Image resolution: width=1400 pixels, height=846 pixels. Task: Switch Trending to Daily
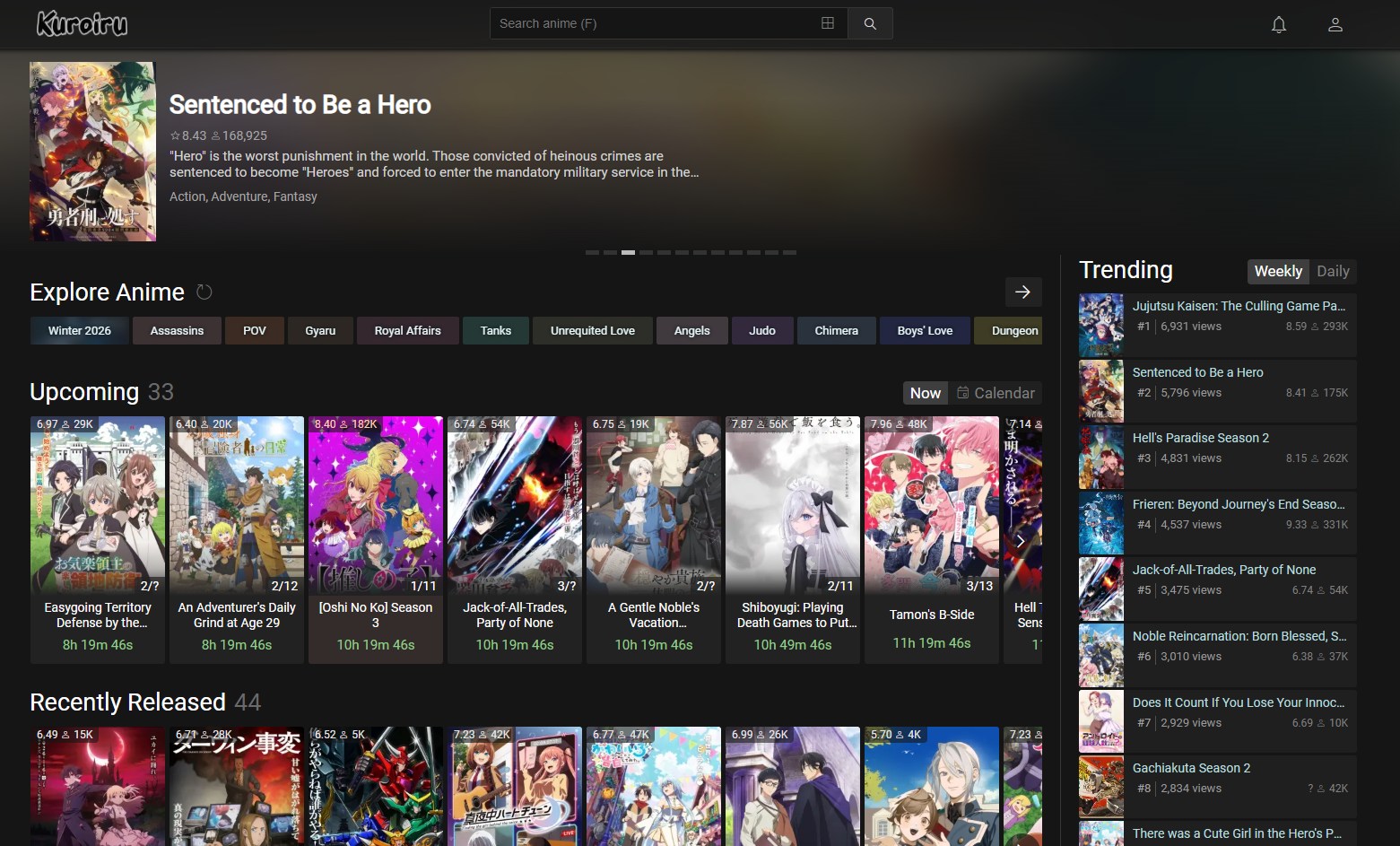(1332, 271)
